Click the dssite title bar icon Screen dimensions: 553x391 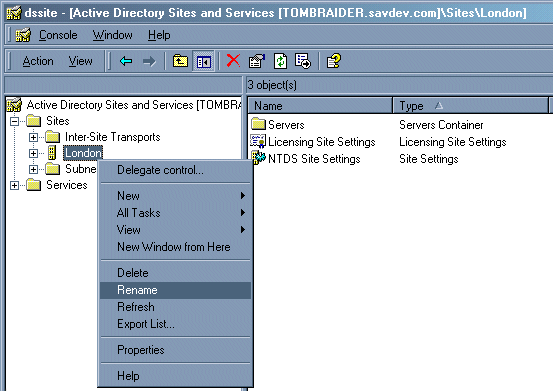tap(14, 13)
